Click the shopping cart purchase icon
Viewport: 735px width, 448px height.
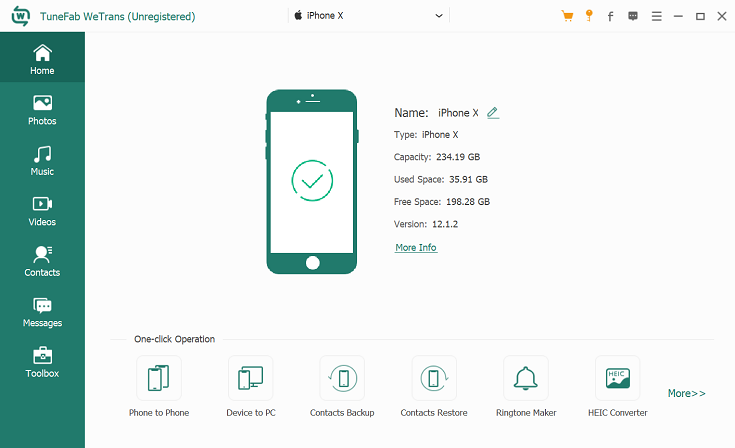coord(567,16)
